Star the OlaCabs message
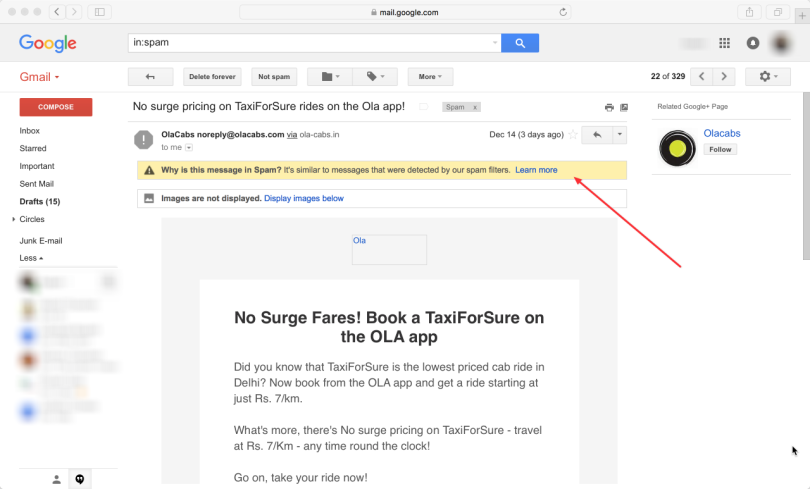 click(573, 135)
